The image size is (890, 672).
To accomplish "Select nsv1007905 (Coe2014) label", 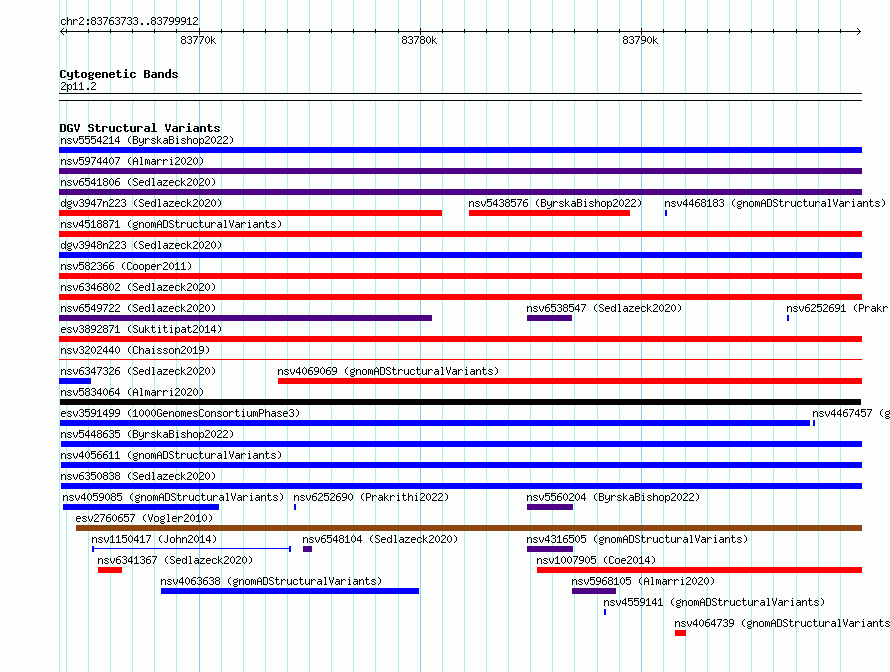I will point(596,560).
